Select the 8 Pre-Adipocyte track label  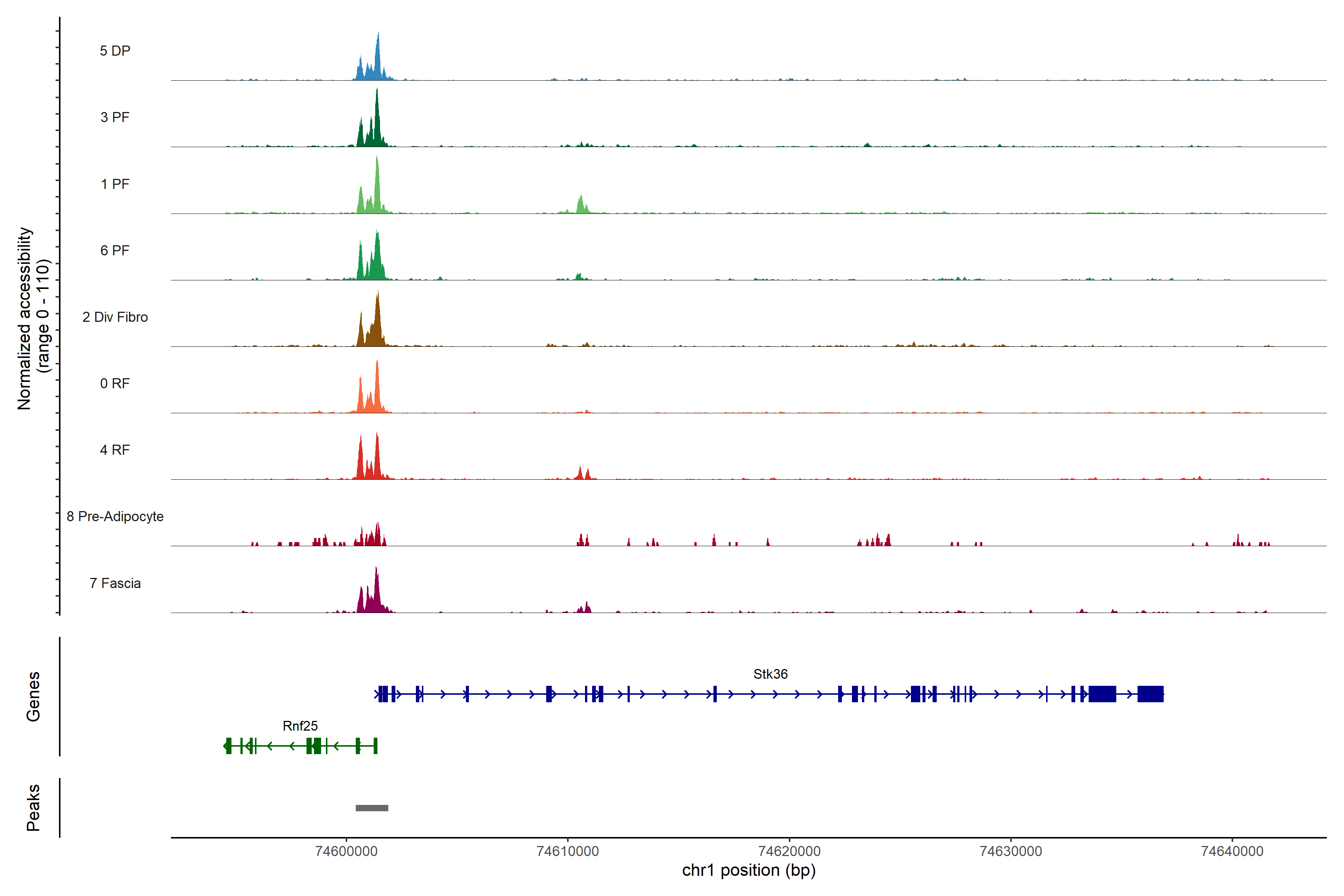(115, 517)
